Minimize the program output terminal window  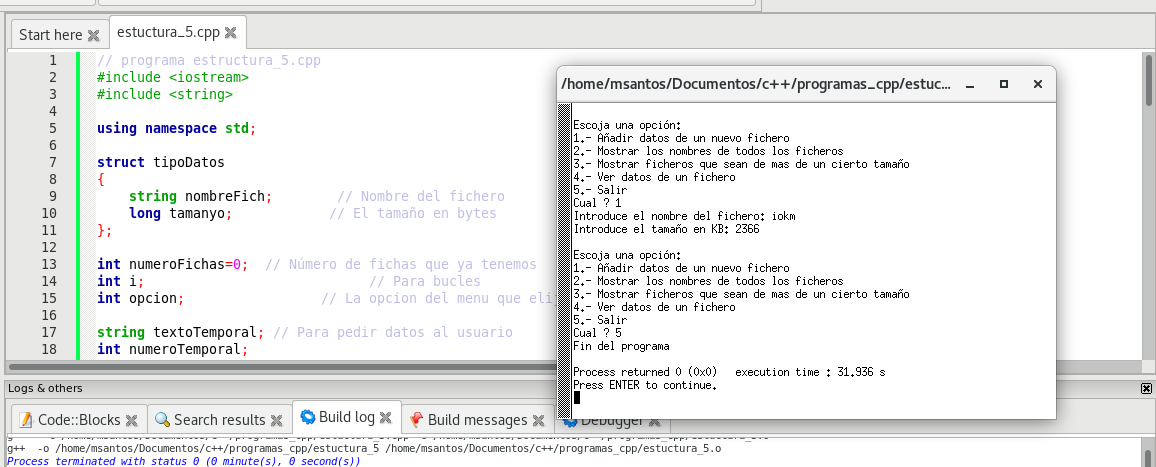(x=969, y=85)
